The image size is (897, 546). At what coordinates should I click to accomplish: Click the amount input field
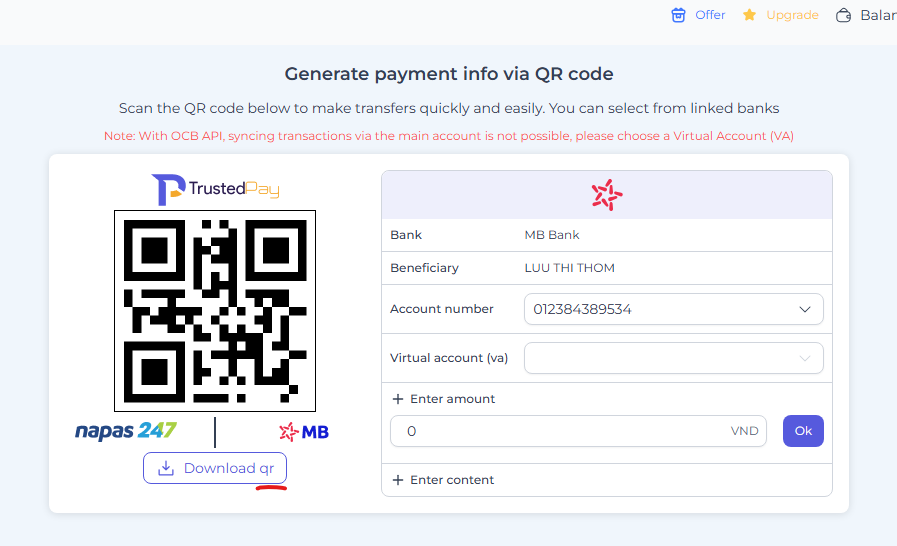(x=578, y=431)
